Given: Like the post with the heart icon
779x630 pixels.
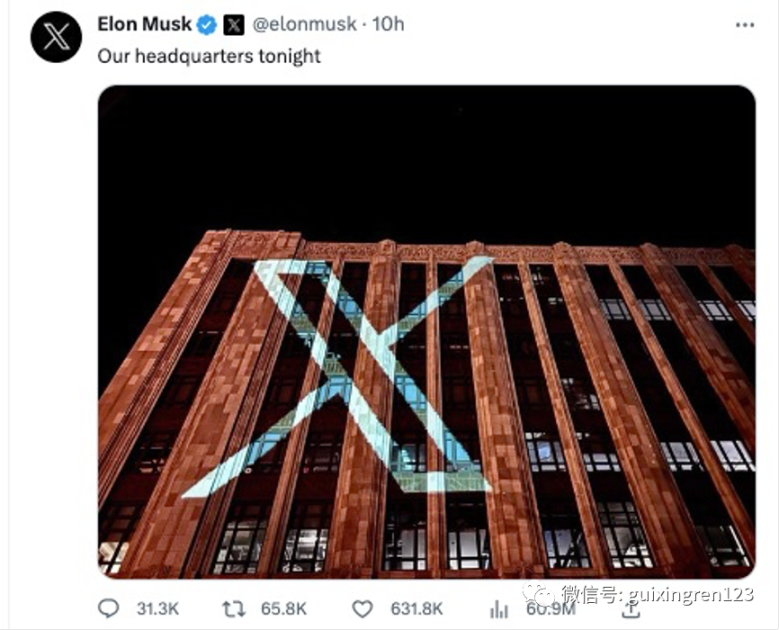Looking at the screenshot, I should [x=364, y=608].
